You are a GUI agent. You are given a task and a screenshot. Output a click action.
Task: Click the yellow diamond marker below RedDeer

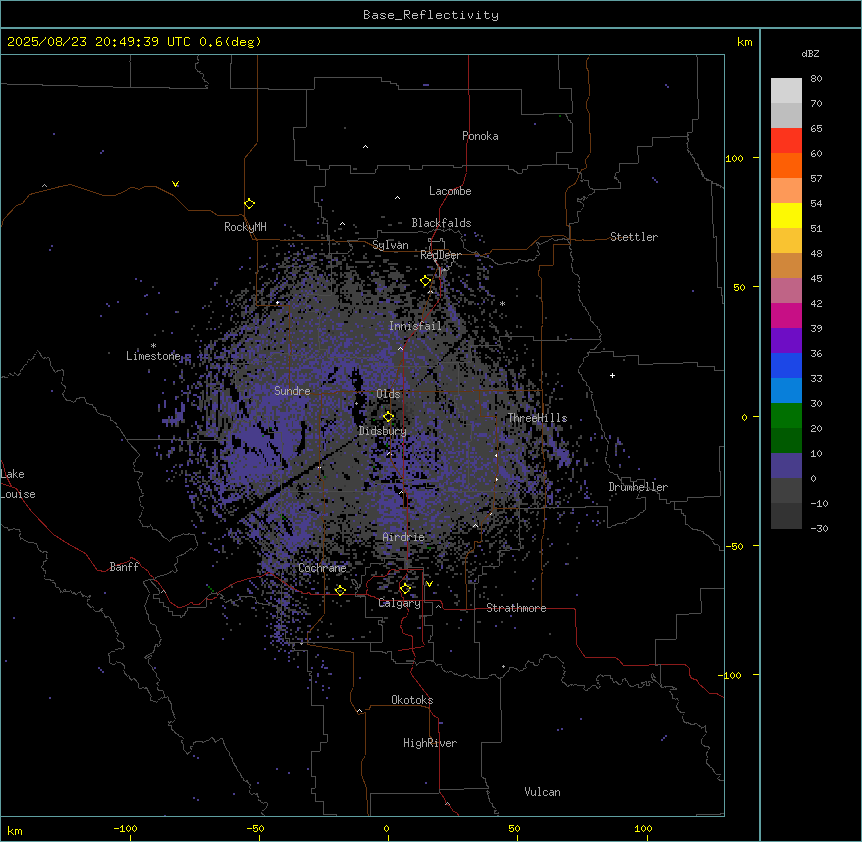point(426,281)
